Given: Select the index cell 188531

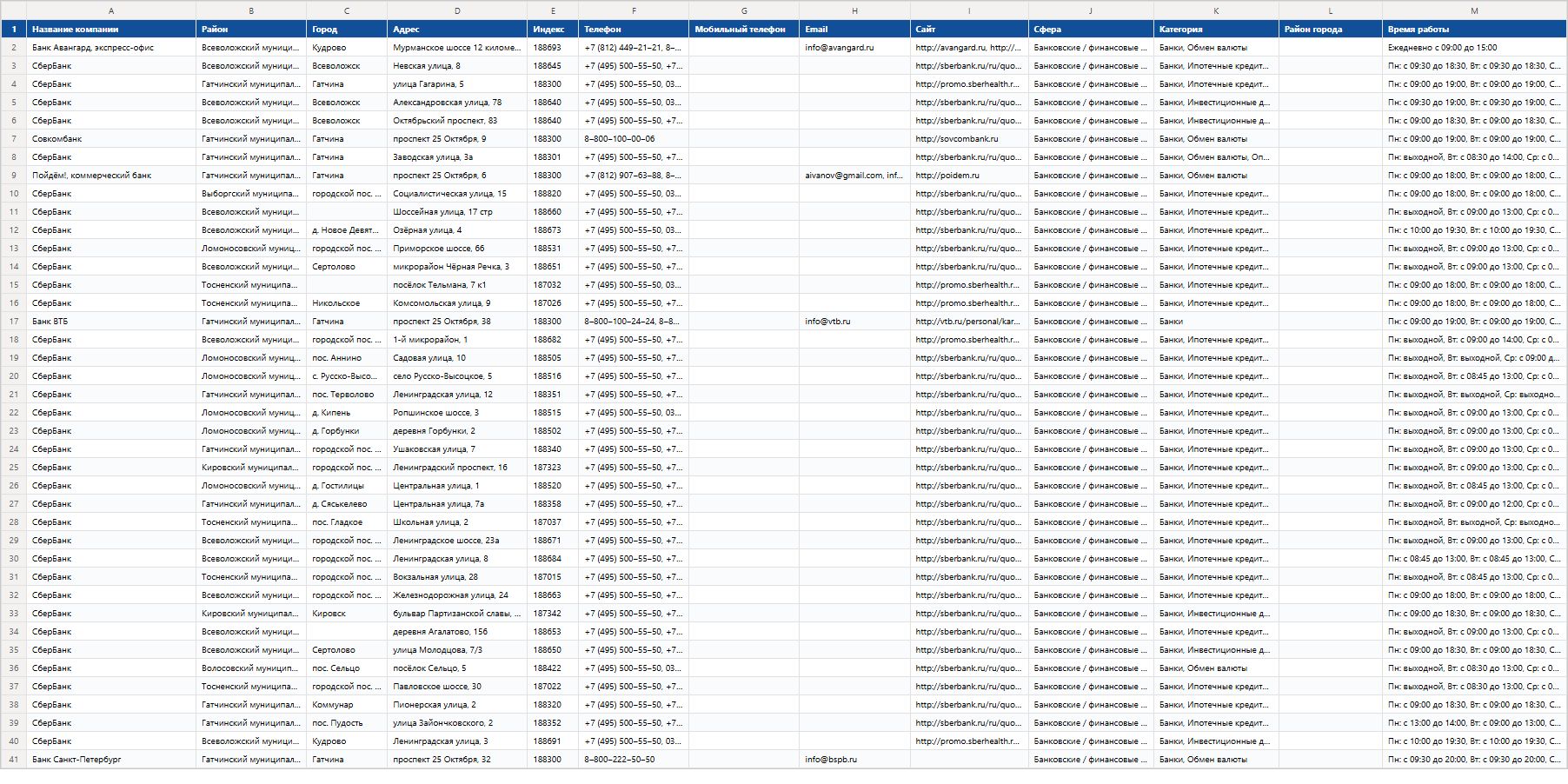Looking at the screenshot, I should pos(553,249).
